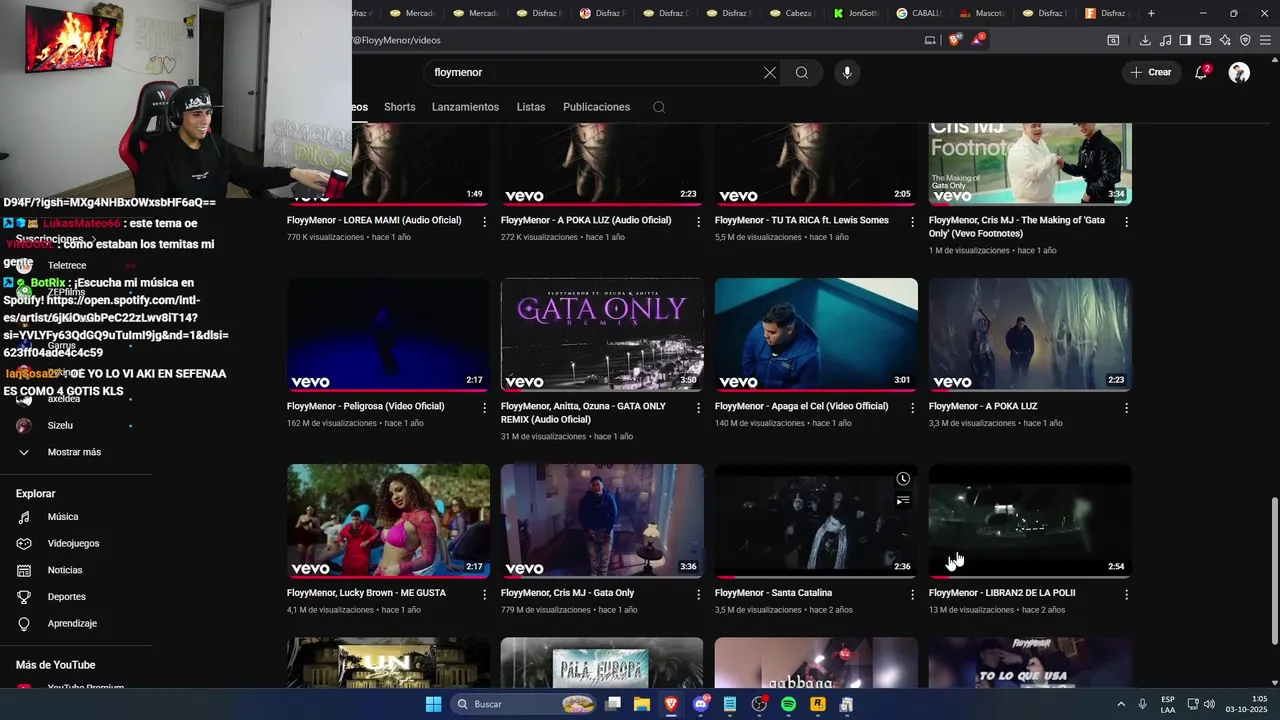The image size is (1280, 720).
Task: Open File Explorer from the taskbar
Action: 642,704
